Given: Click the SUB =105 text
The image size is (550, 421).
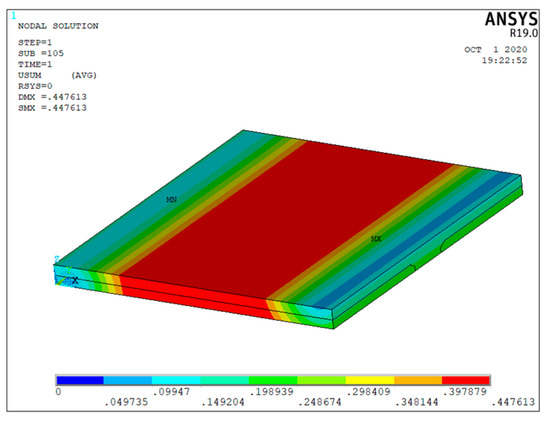Looking at the screenshot, I should pyautogui.click(x=41, y=53).
